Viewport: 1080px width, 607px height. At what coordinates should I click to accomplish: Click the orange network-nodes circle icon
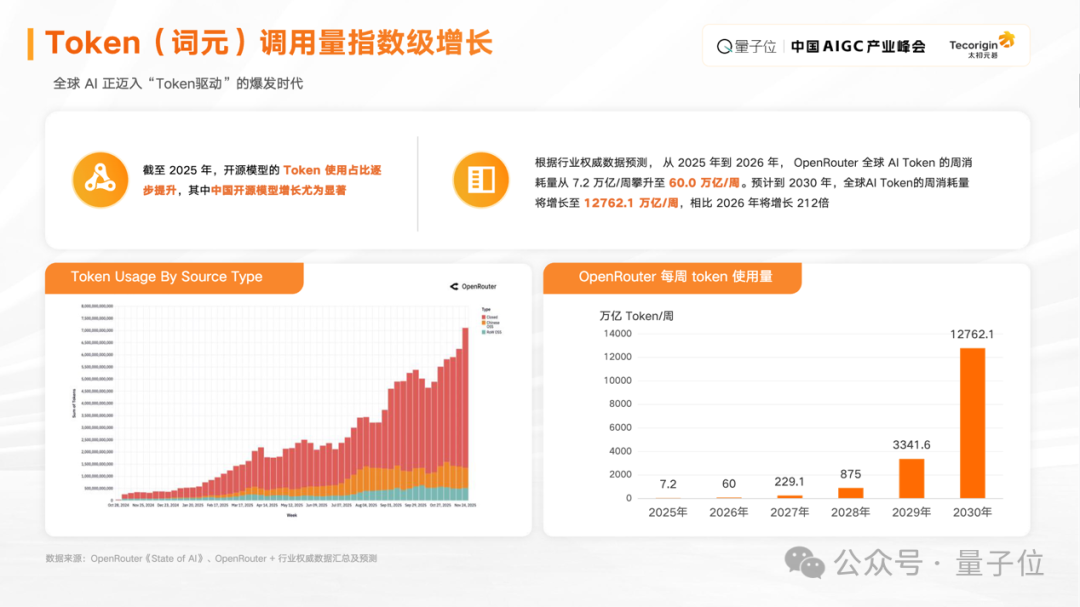click(x=101, y=180)
